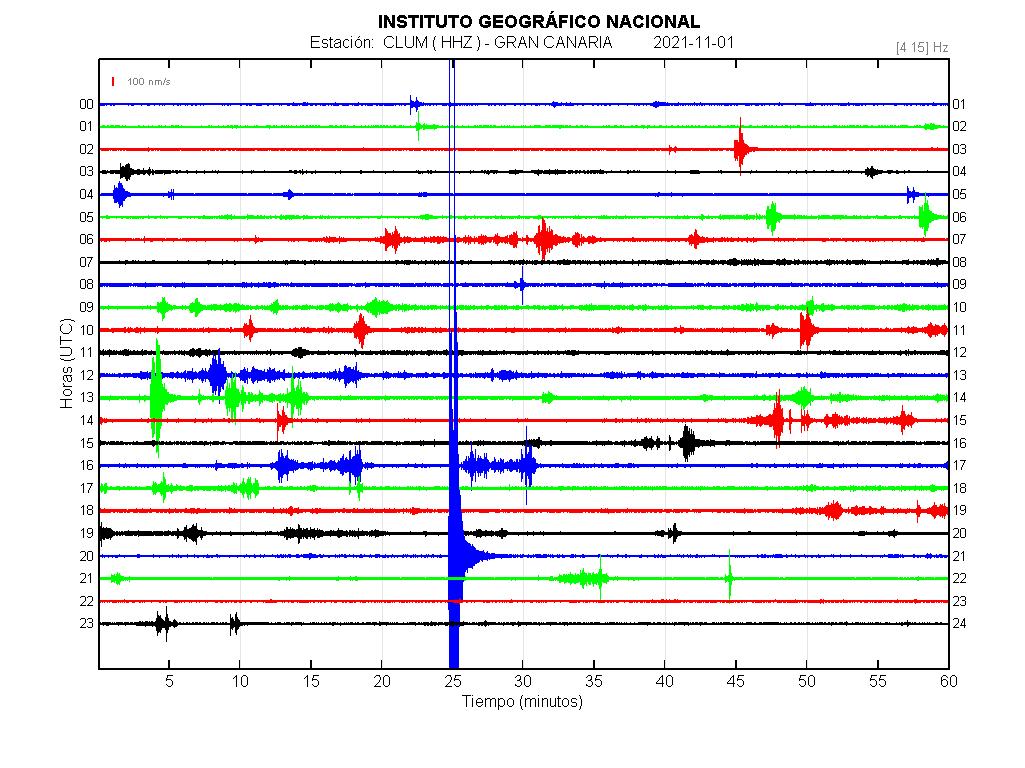Click minute tick 25 on the time axis
The width and height of the screenshot is (1025, 768).
tap(452, 681)
